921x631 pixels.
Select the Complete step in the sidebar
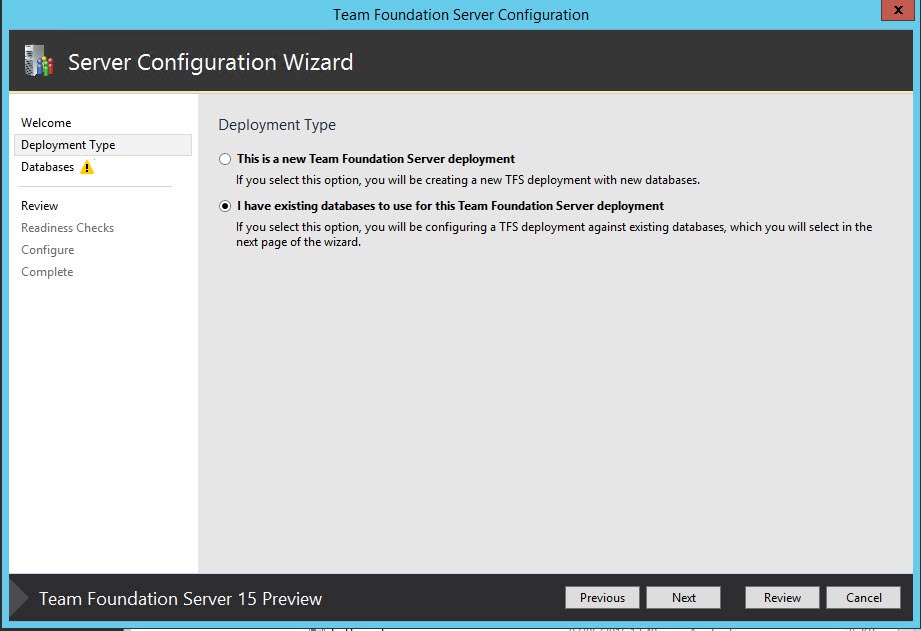[47, 272]
